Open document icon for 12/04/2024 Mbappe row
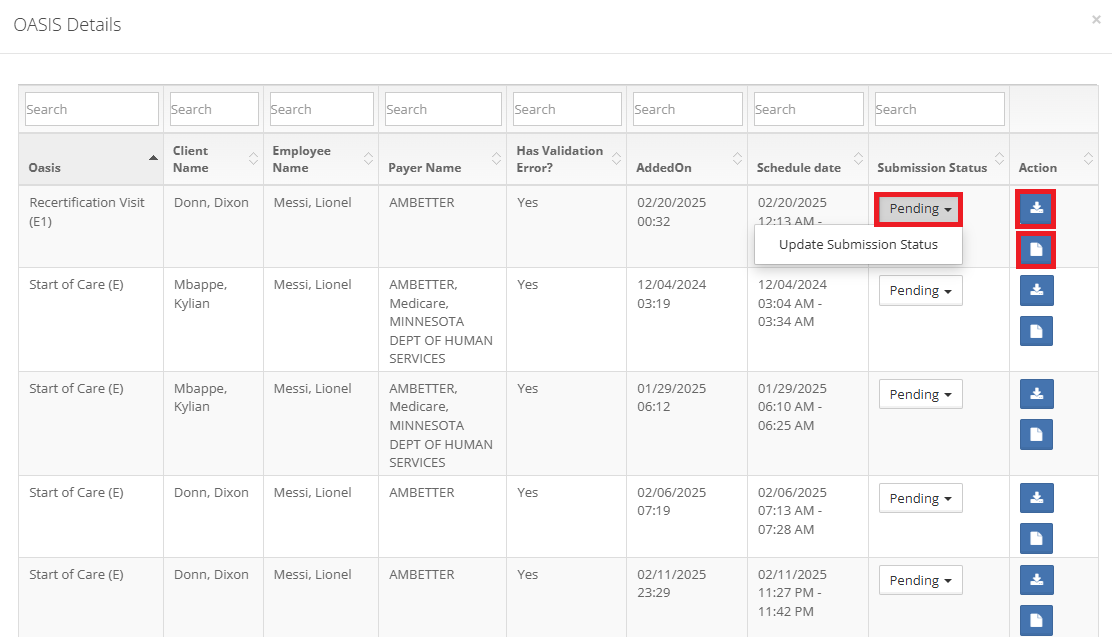The height and width of the screenshot is (637, 1112). tap(1036, 331)
